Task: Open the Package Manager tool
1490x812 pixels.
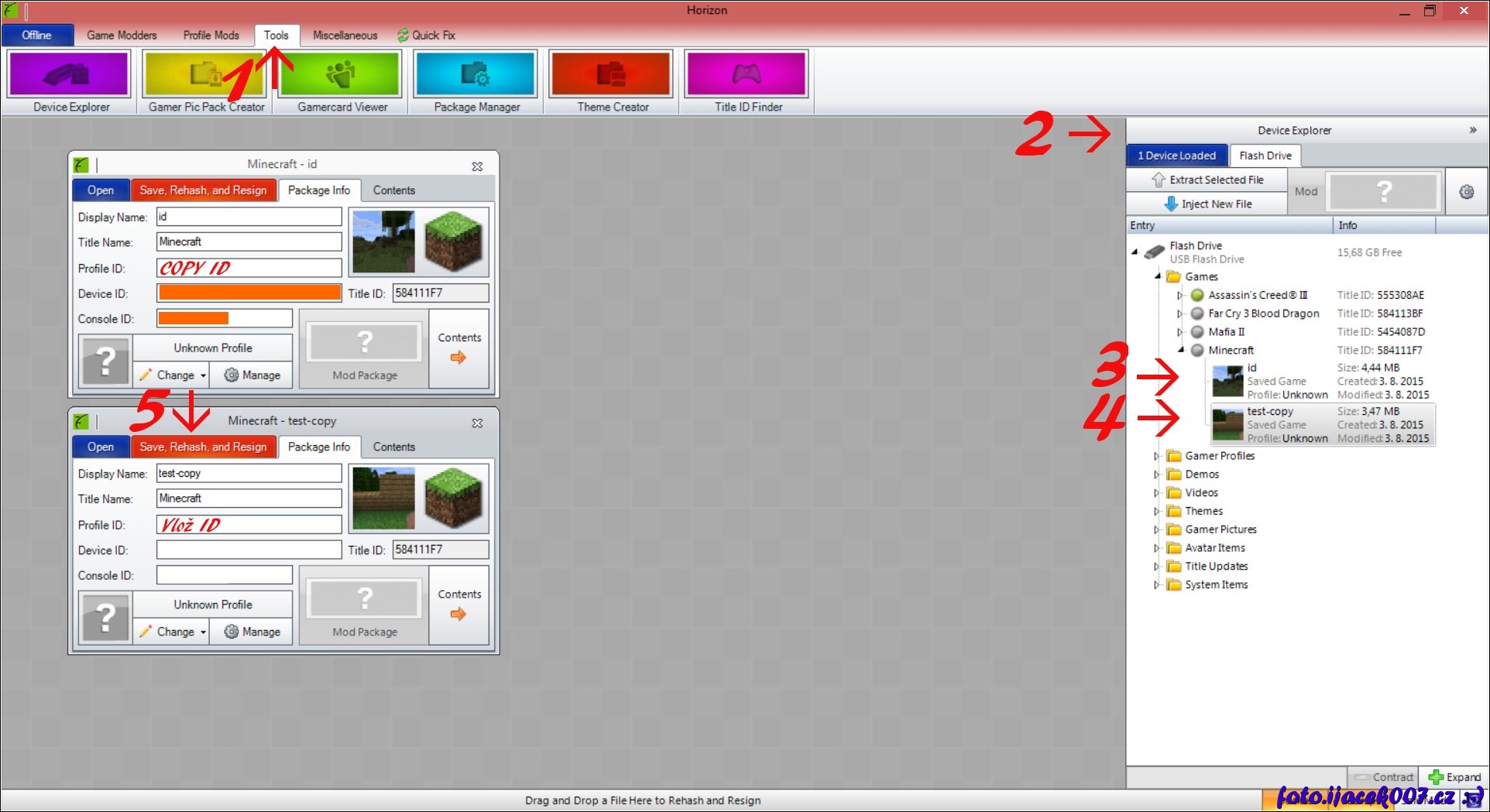Action: [475, 74]
